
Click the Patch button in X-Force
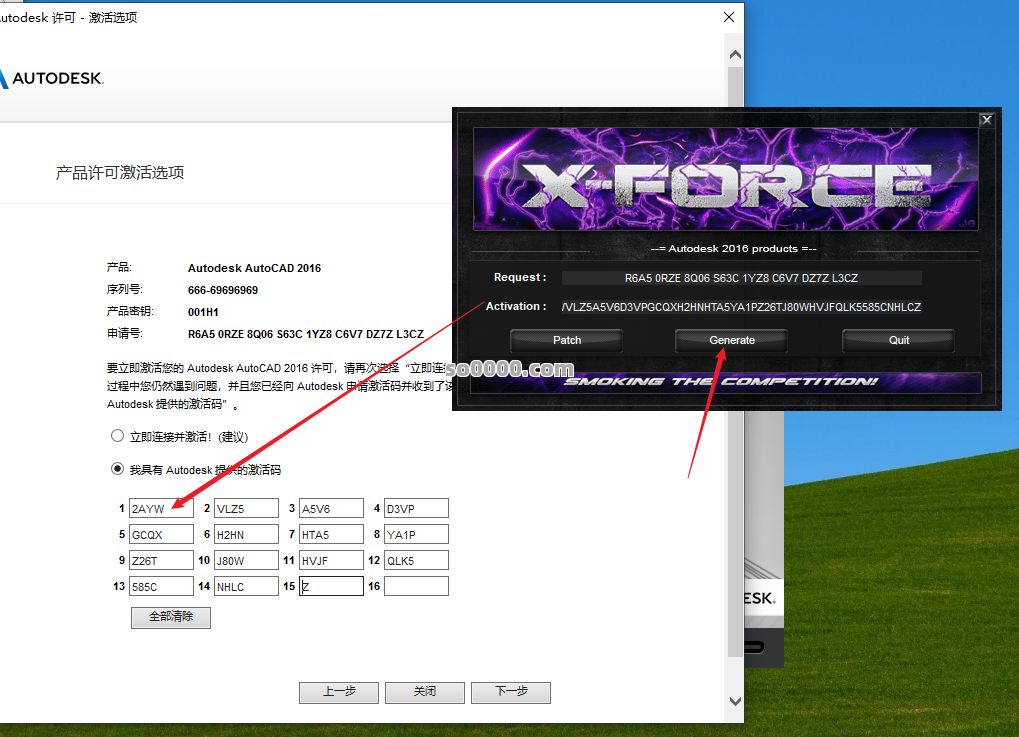click(x=567, y=340)
